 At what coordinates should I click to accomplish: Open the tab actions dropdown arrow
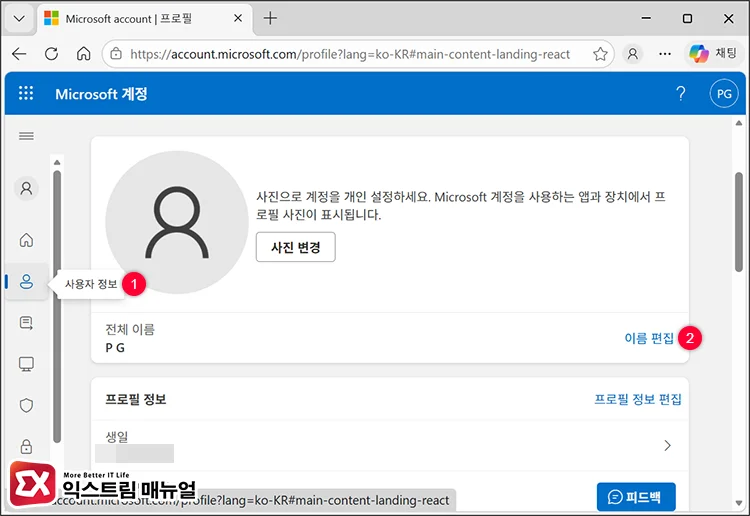point(19,19)
